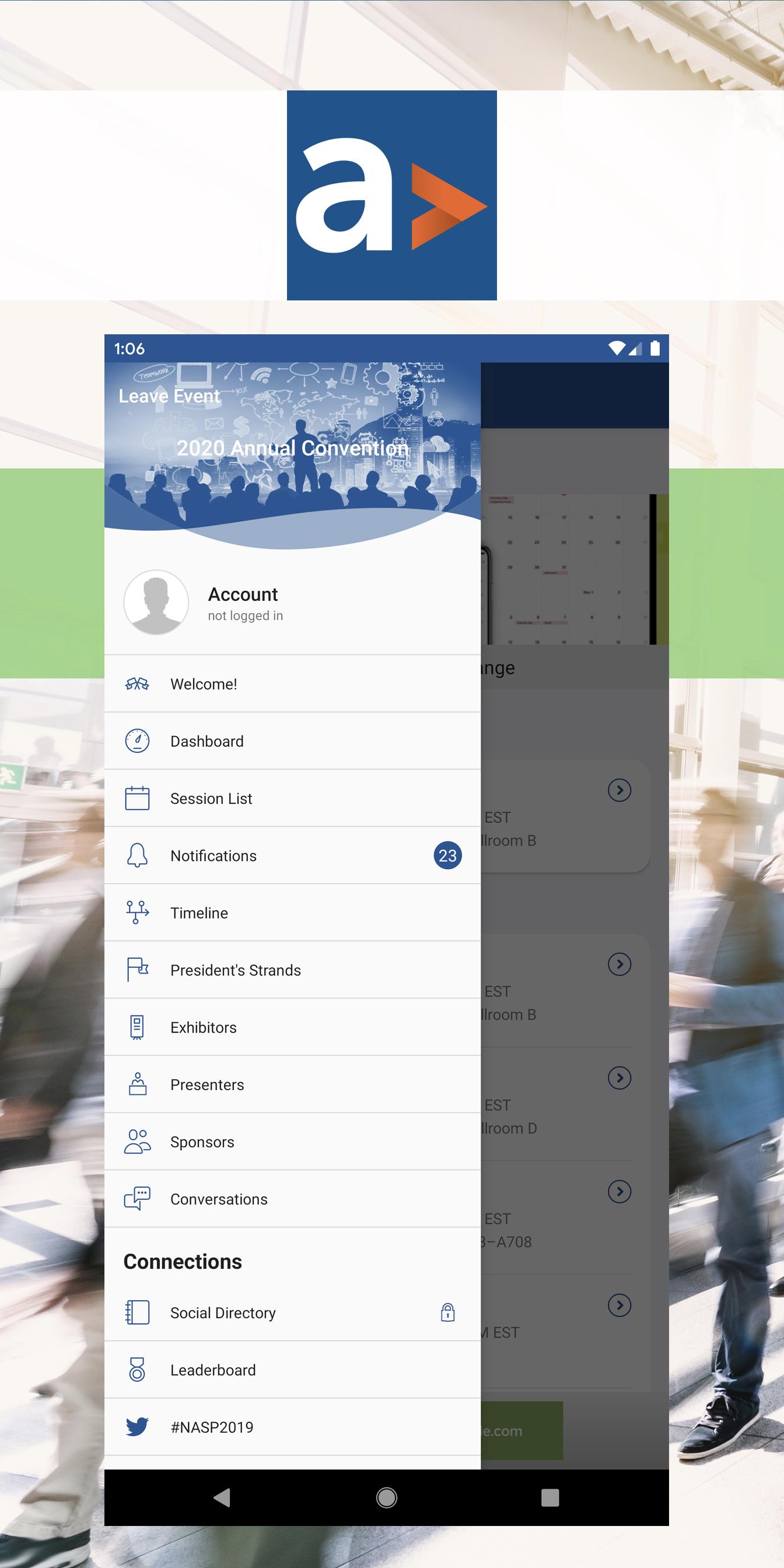
Task: Tap the account avatar placeholder
Action: (x=156, y=602)
